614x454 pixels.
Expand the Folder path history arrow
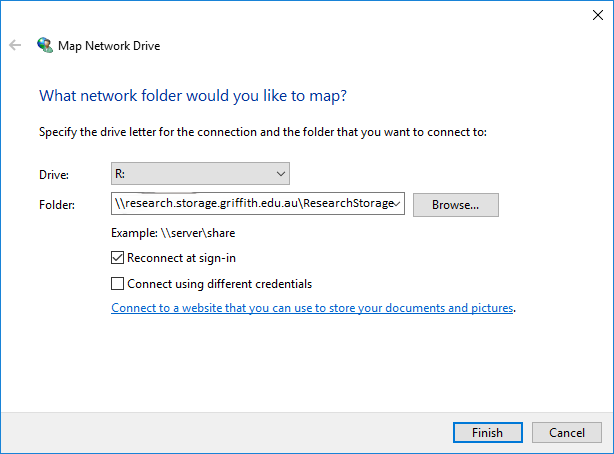point(399,205)
